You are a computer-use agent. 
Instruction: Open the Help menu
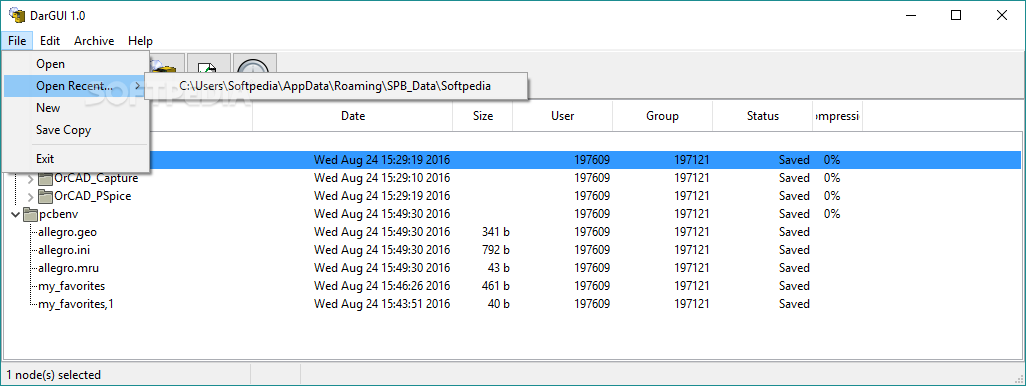click(140, 41)
